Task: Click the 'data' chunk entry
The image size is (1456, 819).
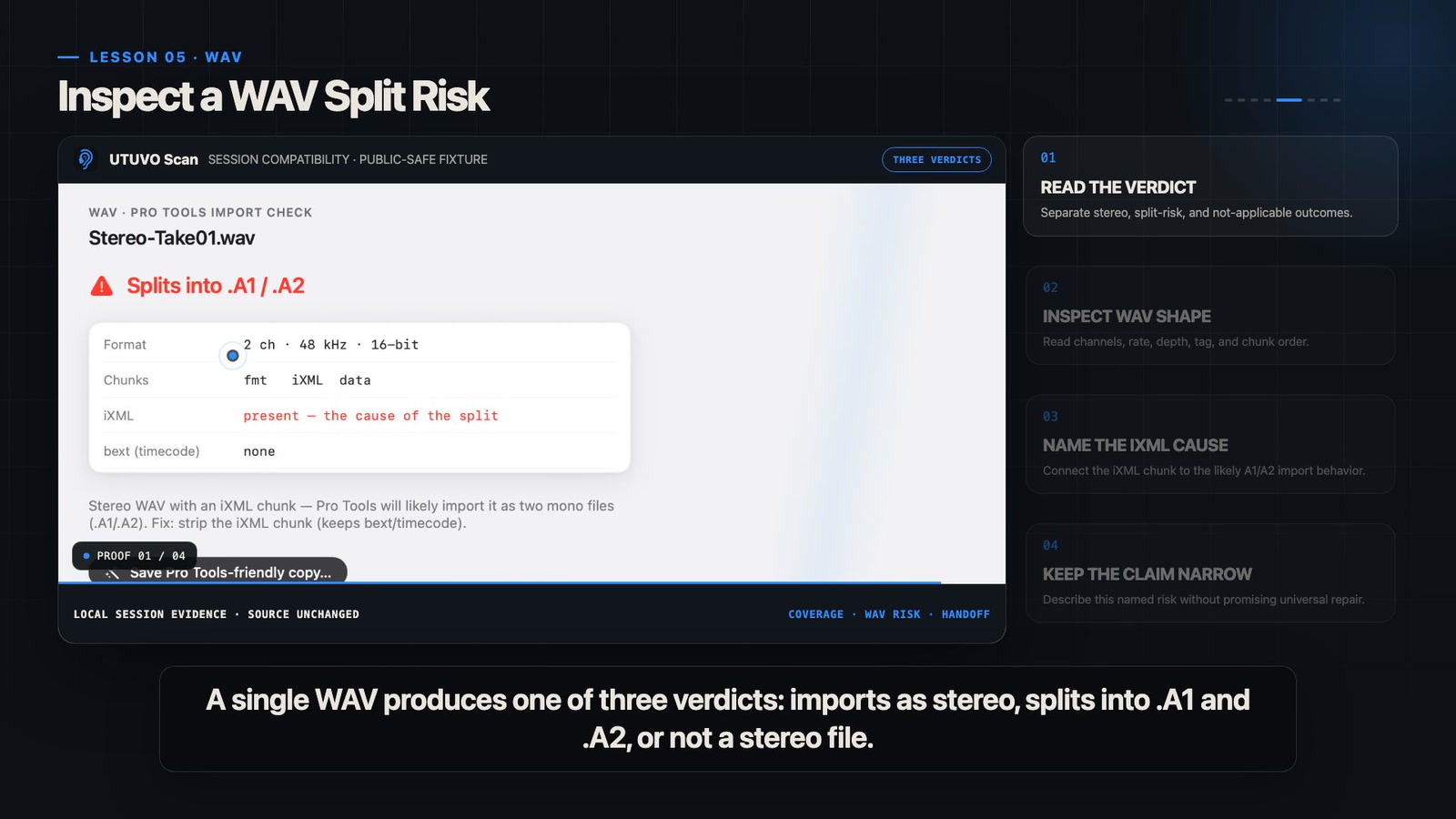Action: (x=355, y=380)
